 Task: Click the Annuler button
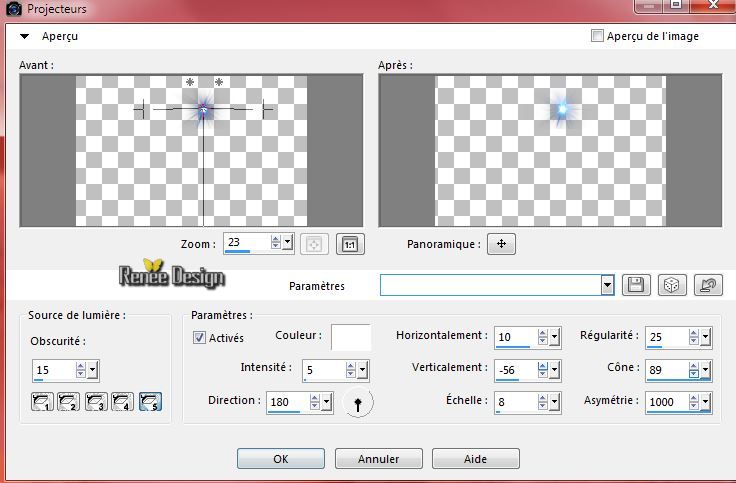378,459
